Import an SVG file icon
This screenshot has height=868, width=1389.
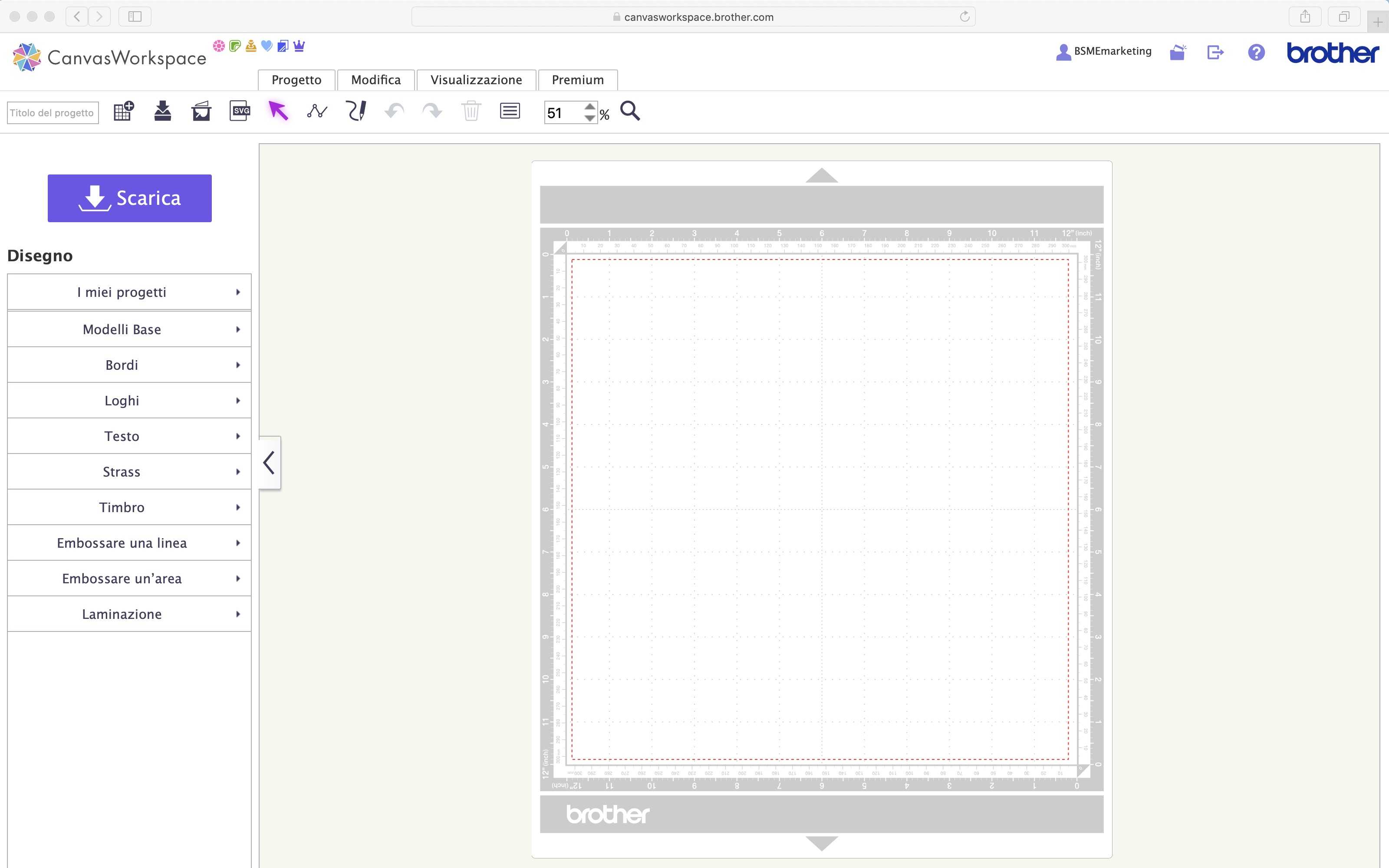point(240,111)
